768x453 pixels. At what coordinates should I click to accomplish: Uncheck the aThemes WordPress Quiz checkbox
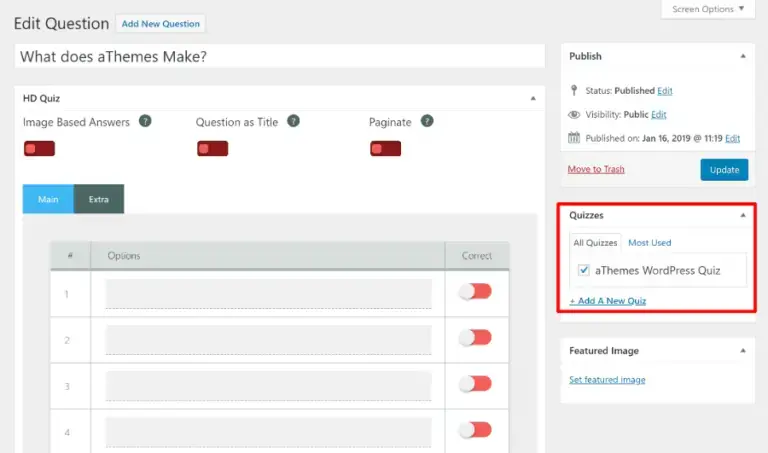coord(583,270)
